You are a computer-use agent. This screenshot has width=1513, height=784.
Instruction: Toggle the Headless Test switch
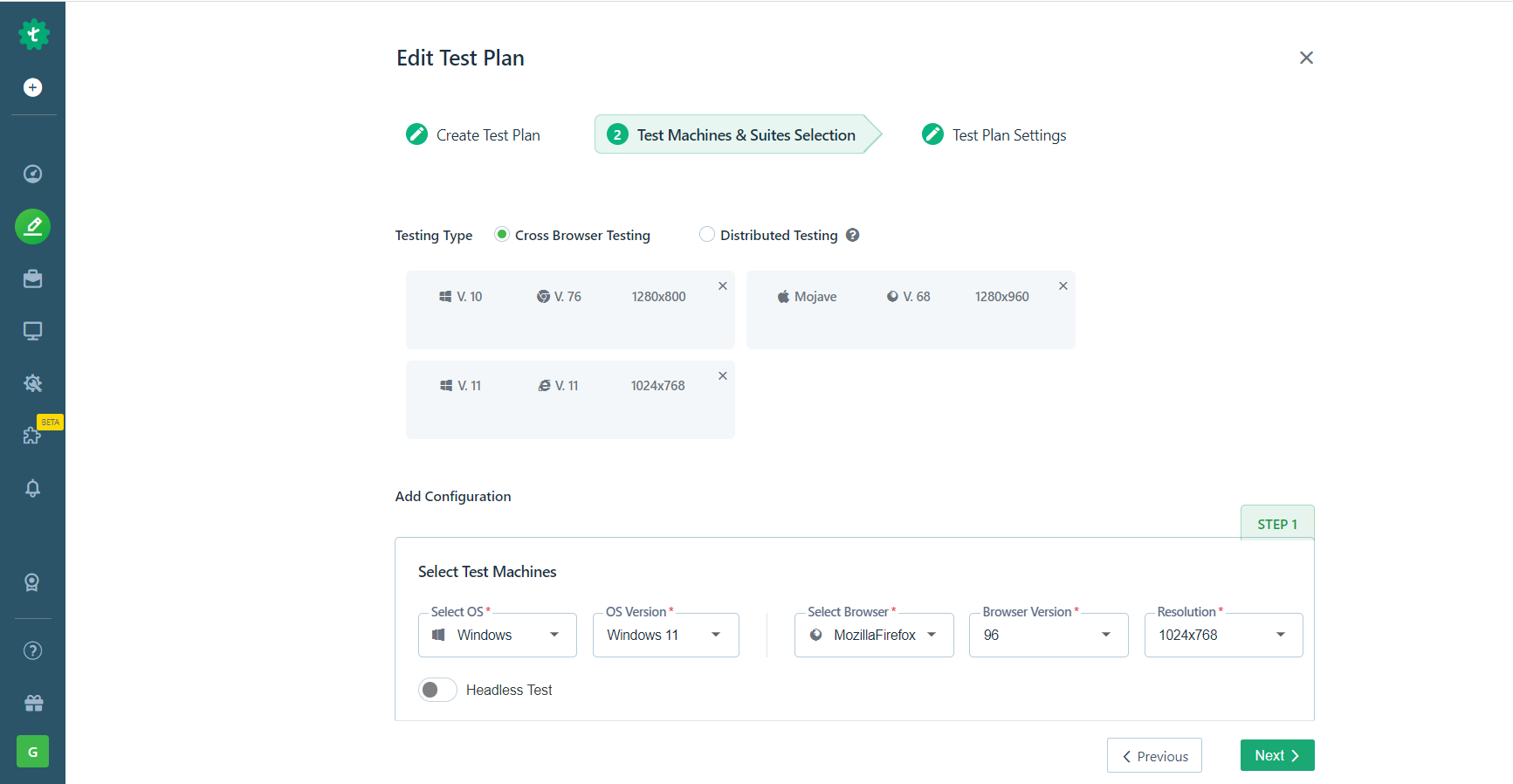coord(437,690)
